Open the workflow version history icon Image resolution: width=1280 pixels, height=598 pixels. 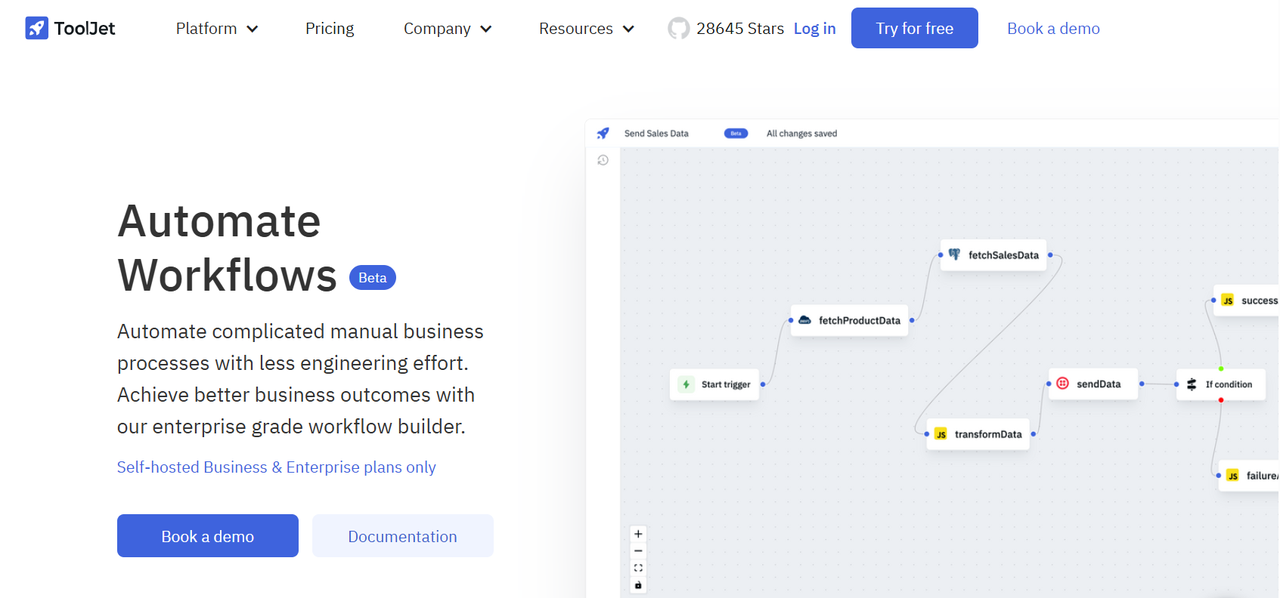coord(603,159)
